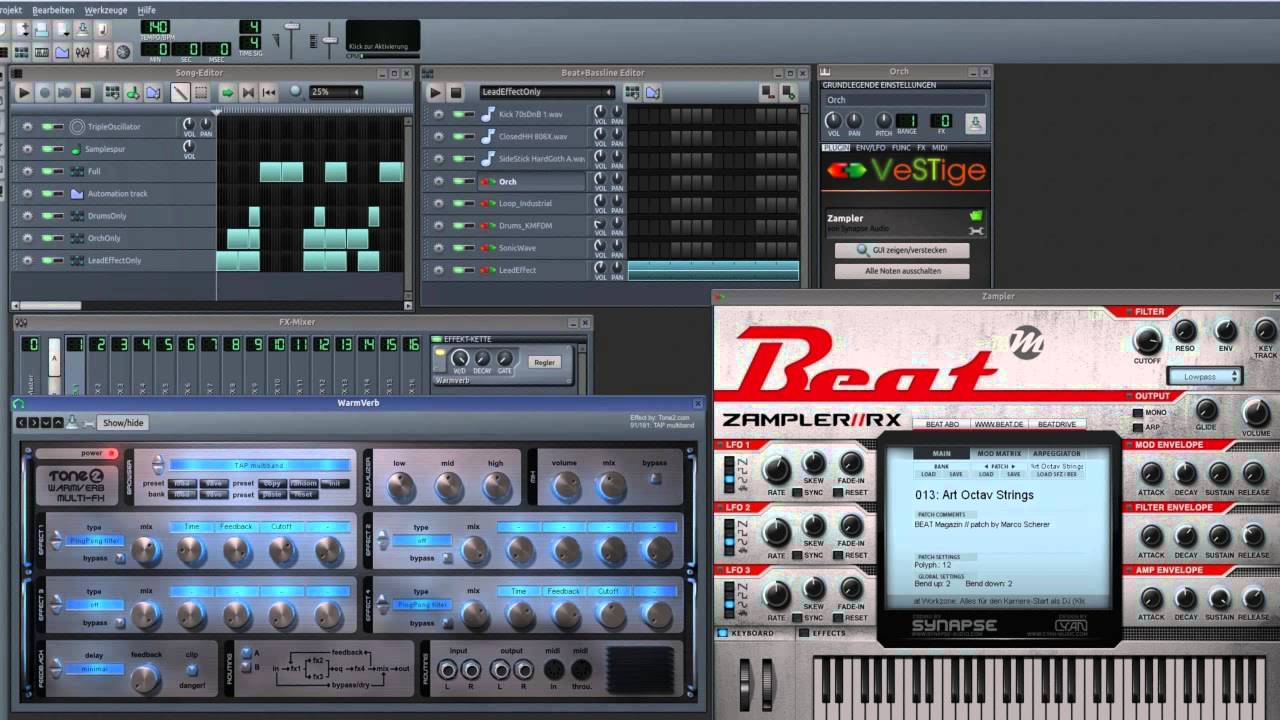
Task: Click Show/hide in the WarmVerb window
Action: point(123,423)
